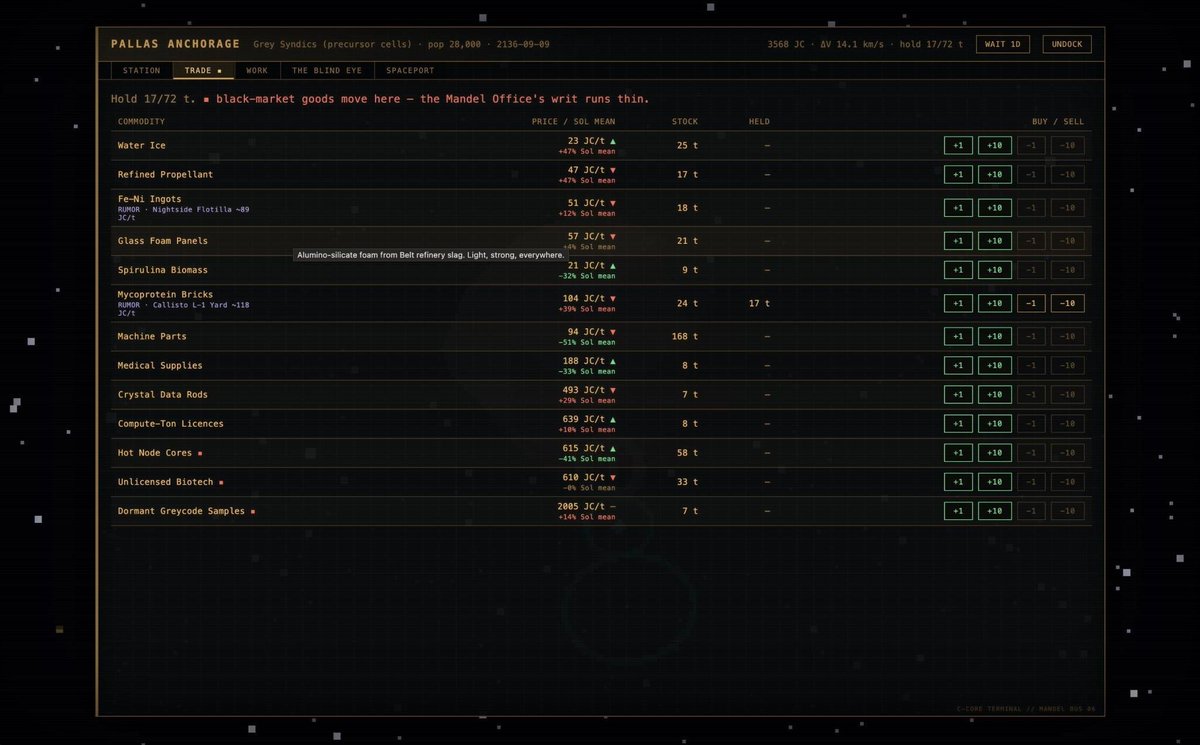The height and width of the screenshot is (745, 1200).
Task: Click the Unlicensed Biotech commodity name
Action: (166, 481)
